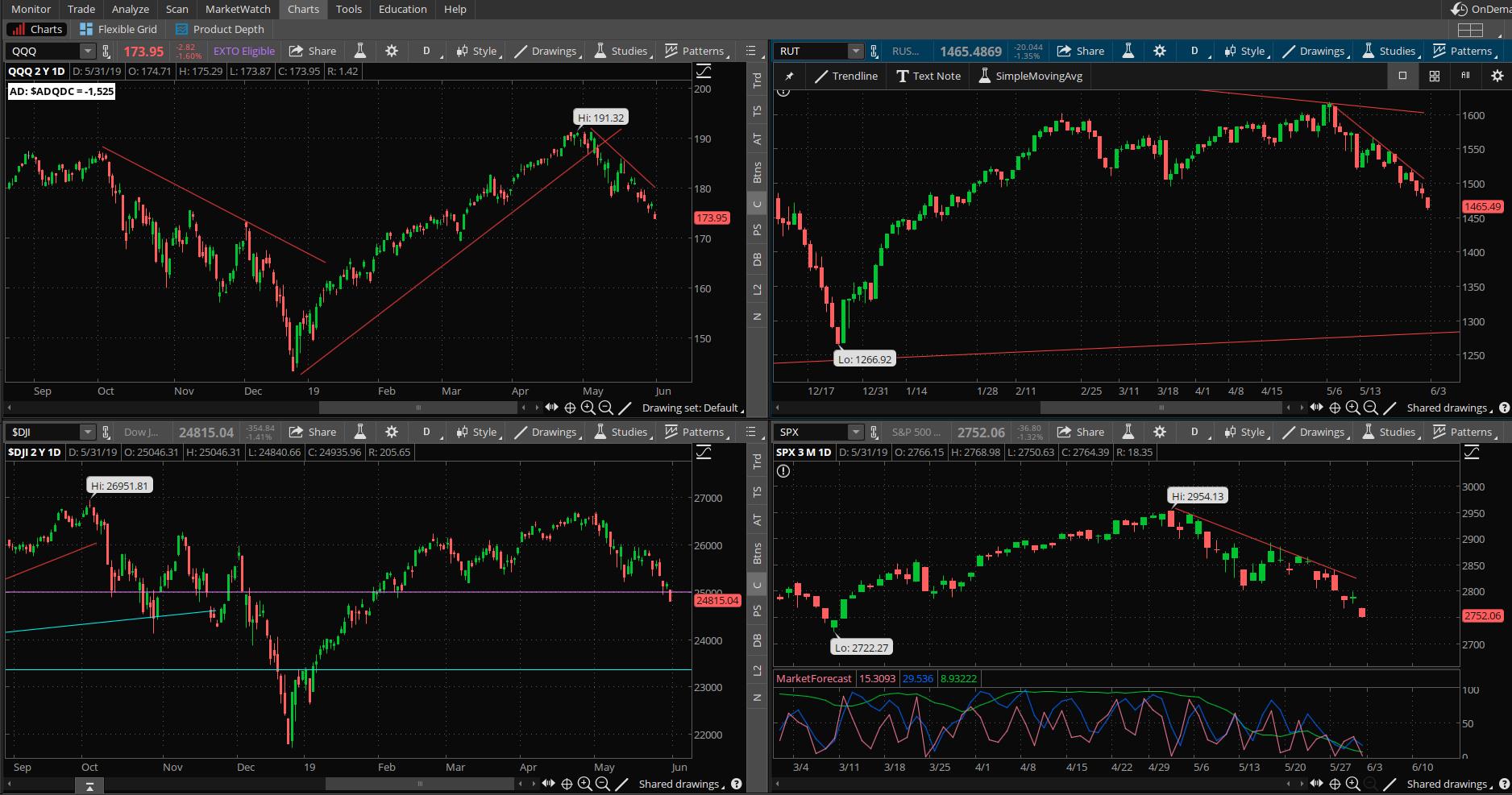Screen dimensions: 1512x795
Task: Click help question mark under RUT chart
Action: pos(1504,408)
